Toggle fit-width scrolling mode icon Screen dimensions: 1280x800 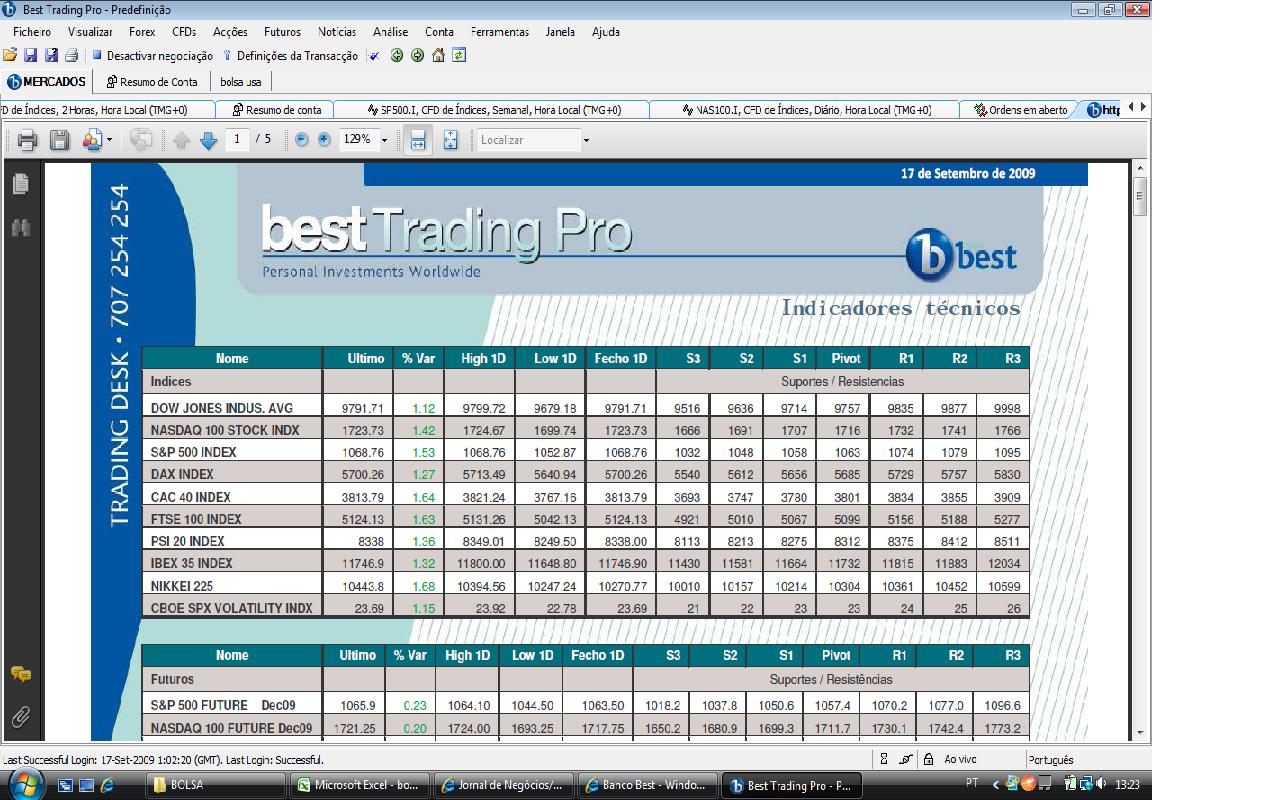tap(418, 140)
